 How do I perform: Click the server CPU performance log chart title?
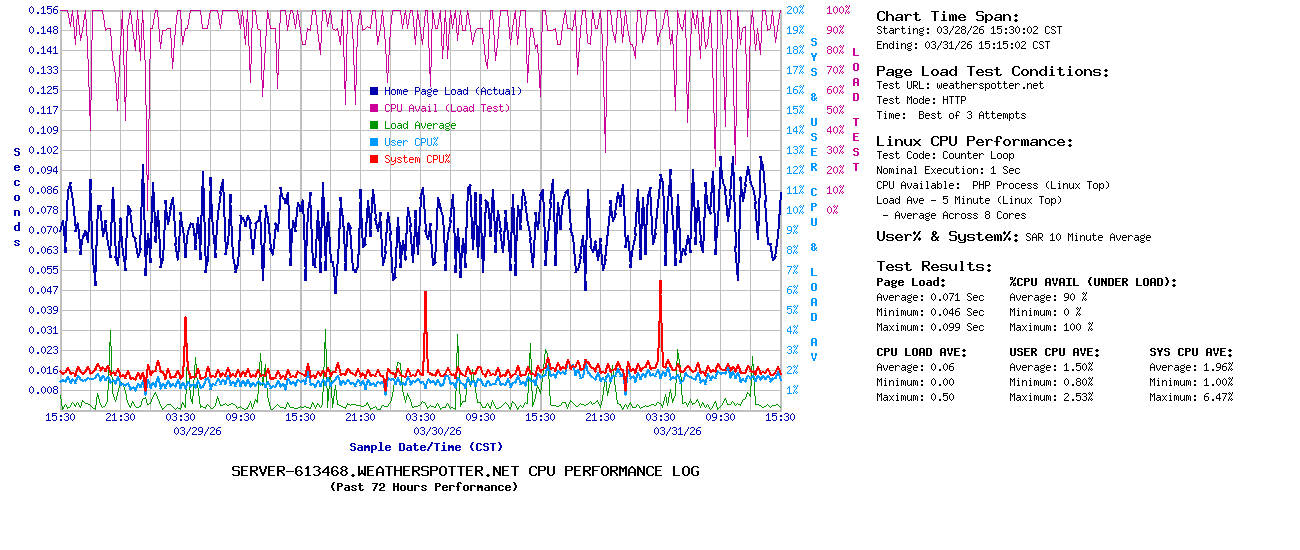pyautogui.click(x=465, y=471)
